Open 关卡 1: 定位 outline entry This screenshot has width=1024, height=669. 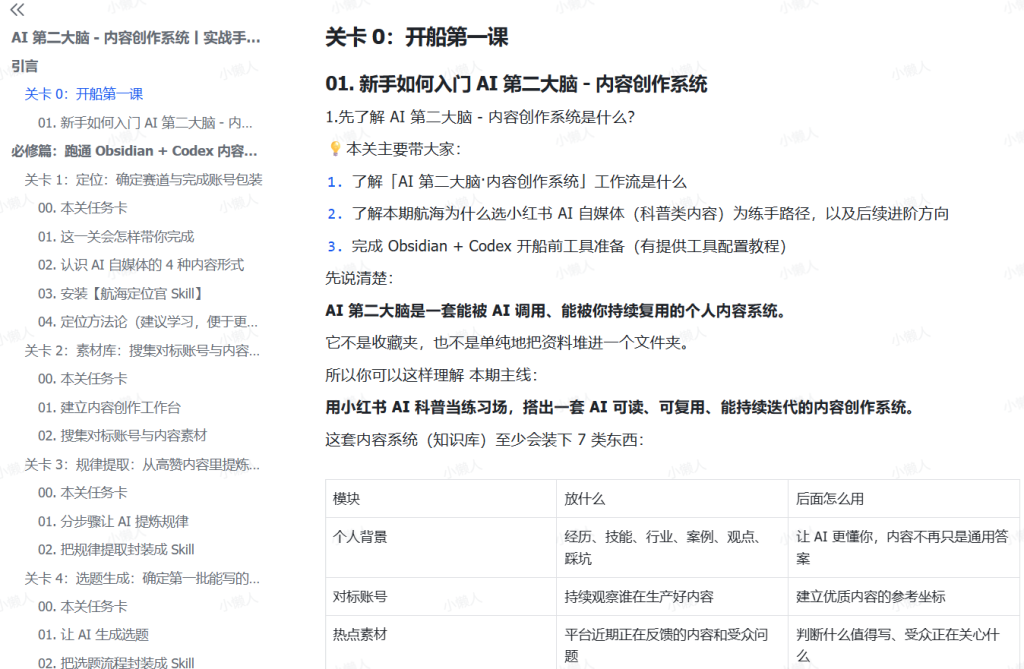(144, 180)
